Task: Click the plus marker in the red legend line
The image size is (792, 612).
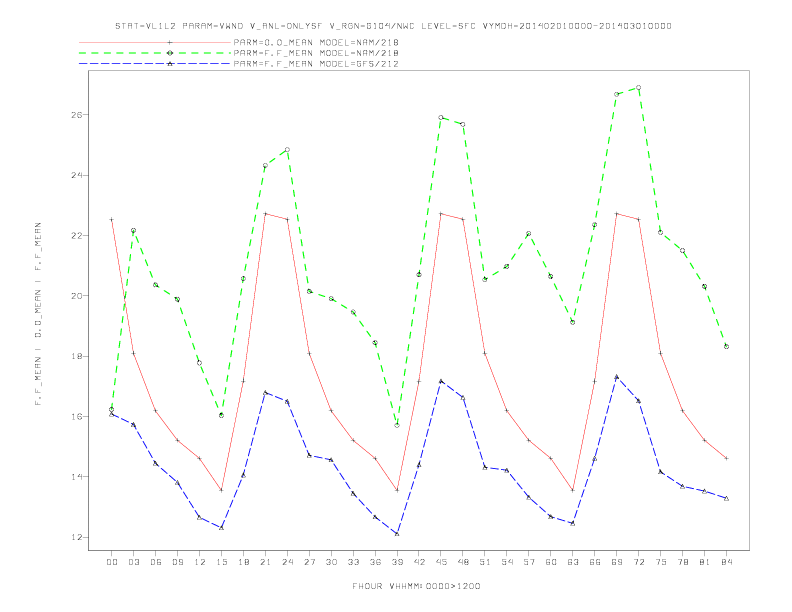Action: click(x=170, y=42)
